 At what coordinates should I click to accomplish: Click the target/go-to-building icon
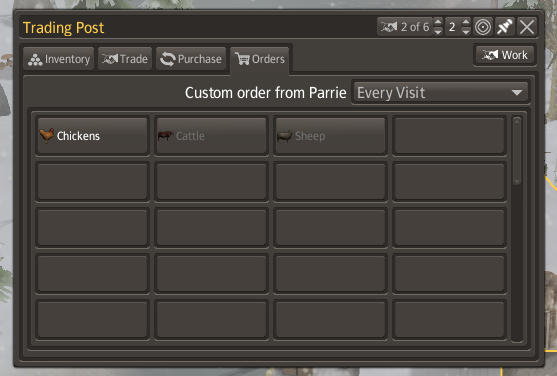point(483,27)
